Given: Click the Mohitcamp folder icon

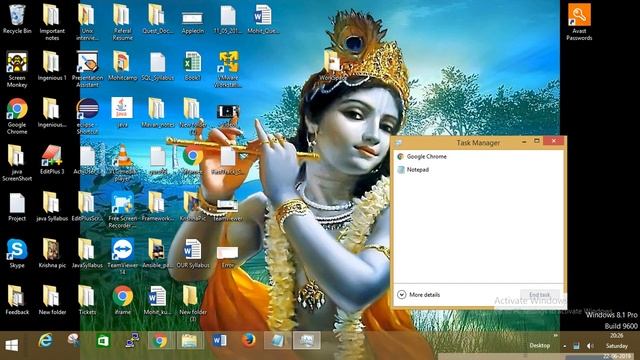Looking at the screenshot, I should (x=122, y=66).
